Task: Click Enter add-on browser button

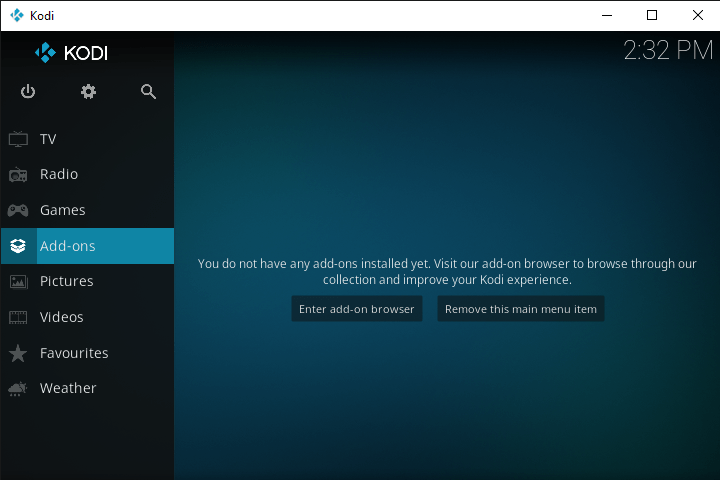Action: click(357, 309)
